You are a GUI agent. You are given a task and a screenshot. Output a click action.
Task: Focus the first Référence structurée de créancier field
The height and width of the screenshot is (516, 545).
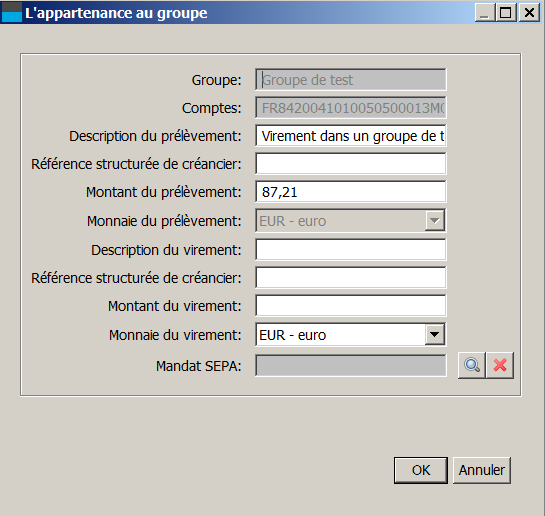point(350,164)
